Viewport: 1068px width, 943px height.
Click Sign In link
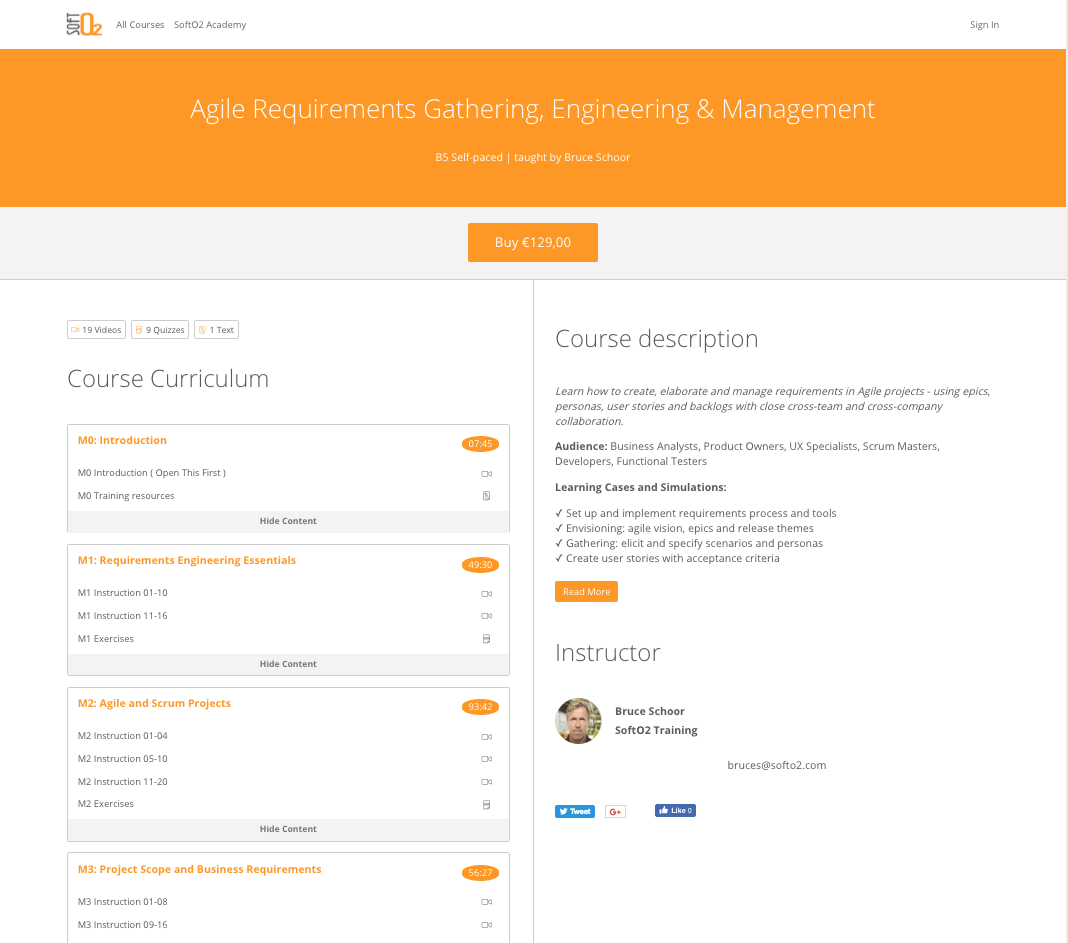984,25
